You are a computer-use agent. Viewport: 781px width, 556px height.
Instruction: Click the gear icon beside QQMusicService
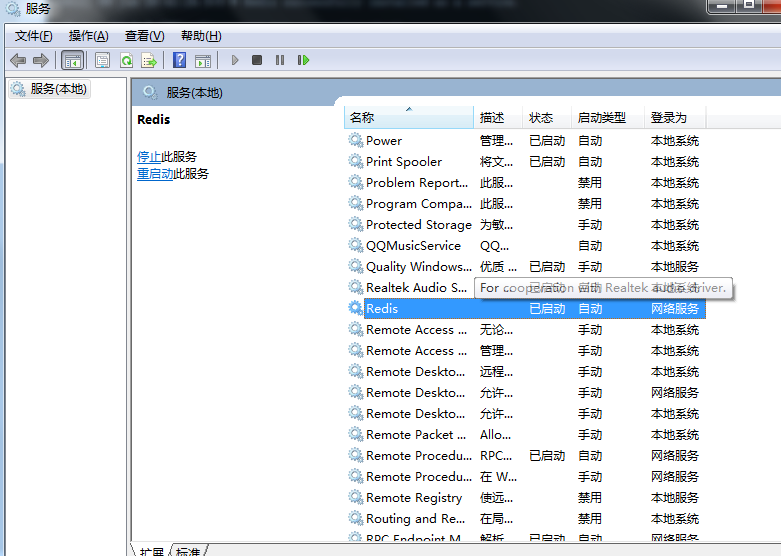356,245
